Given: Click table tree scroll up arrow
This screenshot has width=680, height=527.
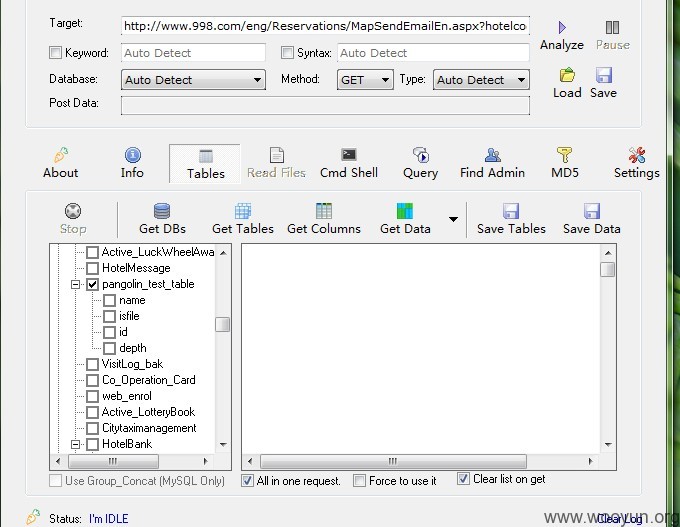Looking at the screenshot, I should point(223,252).
